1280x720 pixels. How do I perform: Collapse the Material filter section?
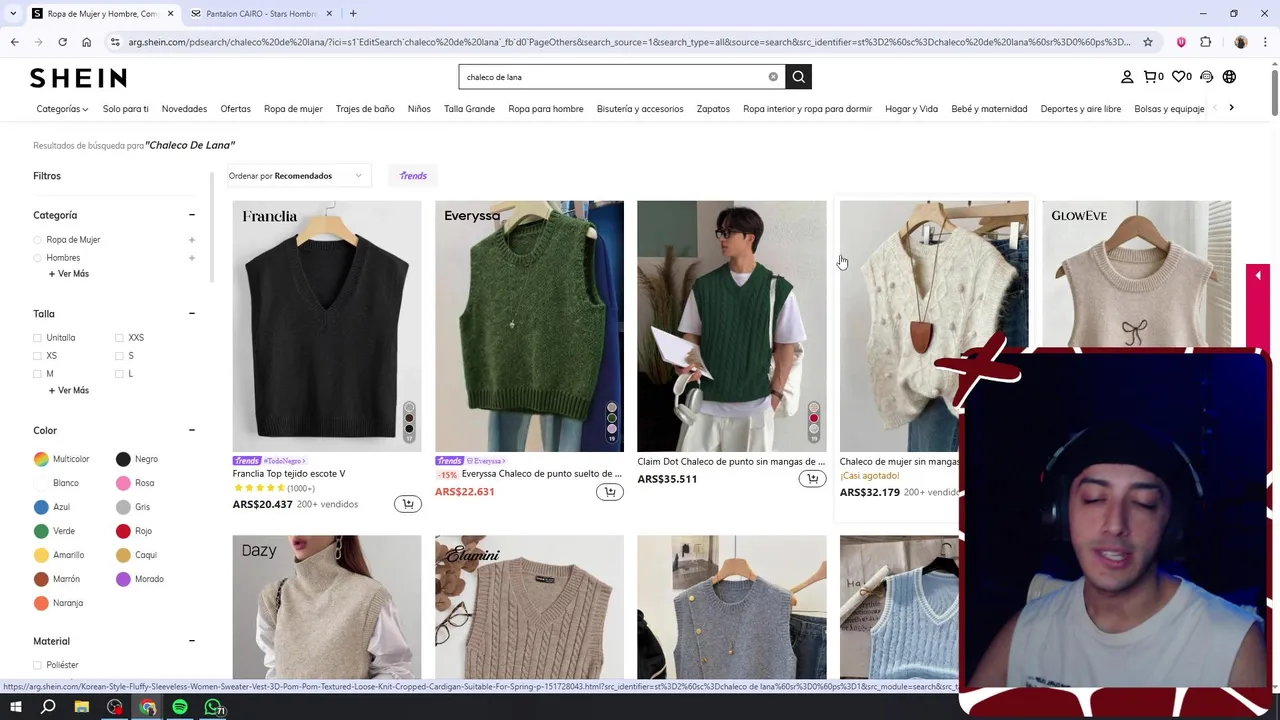click(x=191, y=641)
